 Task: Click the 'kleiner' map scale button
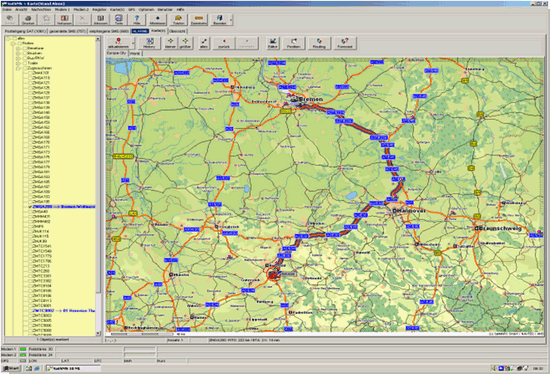[170, 43]
